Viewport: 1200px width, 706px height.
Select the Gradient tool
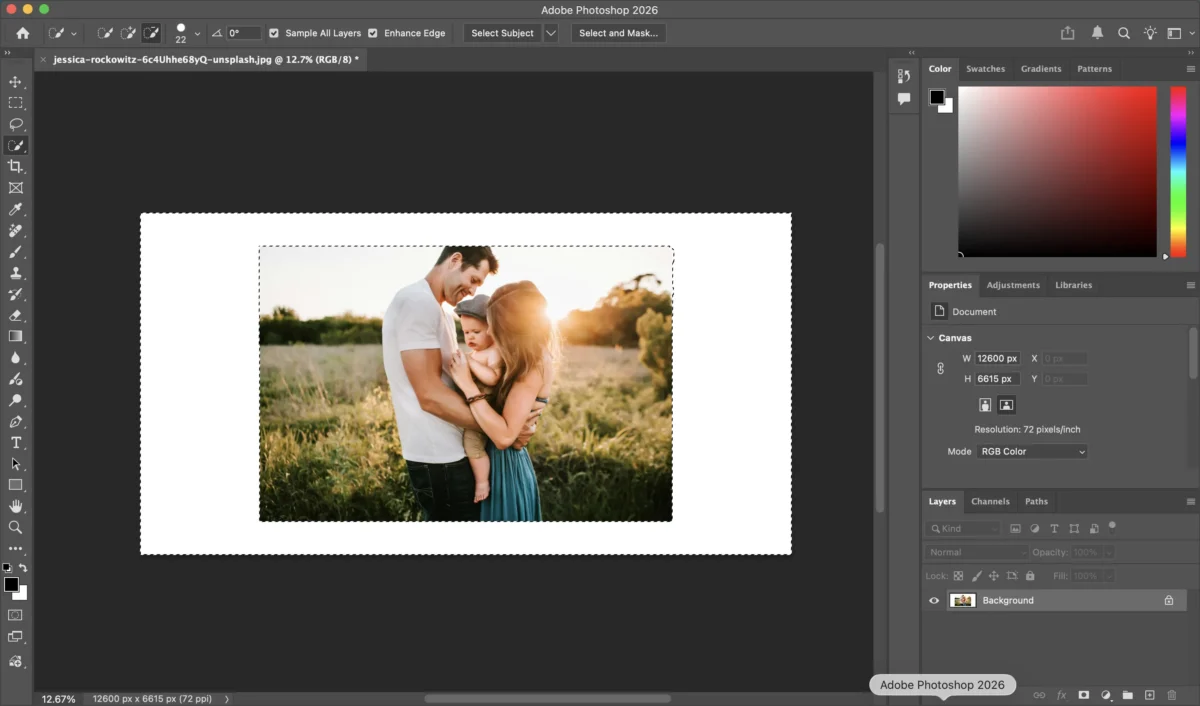coord(15,336)
